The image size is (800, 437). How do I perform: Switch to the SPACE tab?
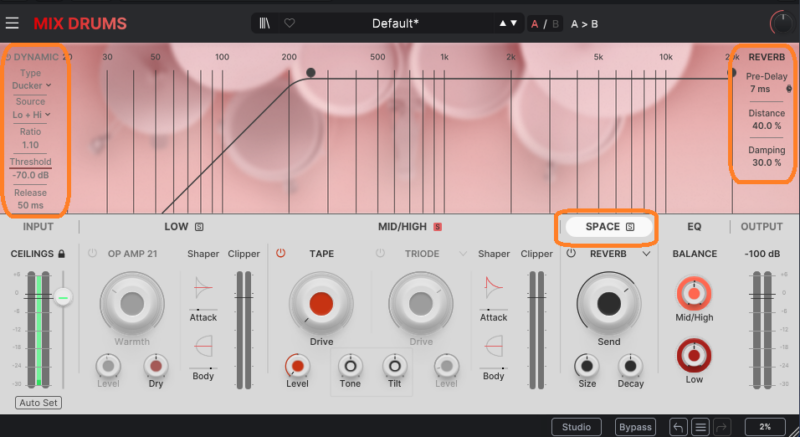[608, 227]
